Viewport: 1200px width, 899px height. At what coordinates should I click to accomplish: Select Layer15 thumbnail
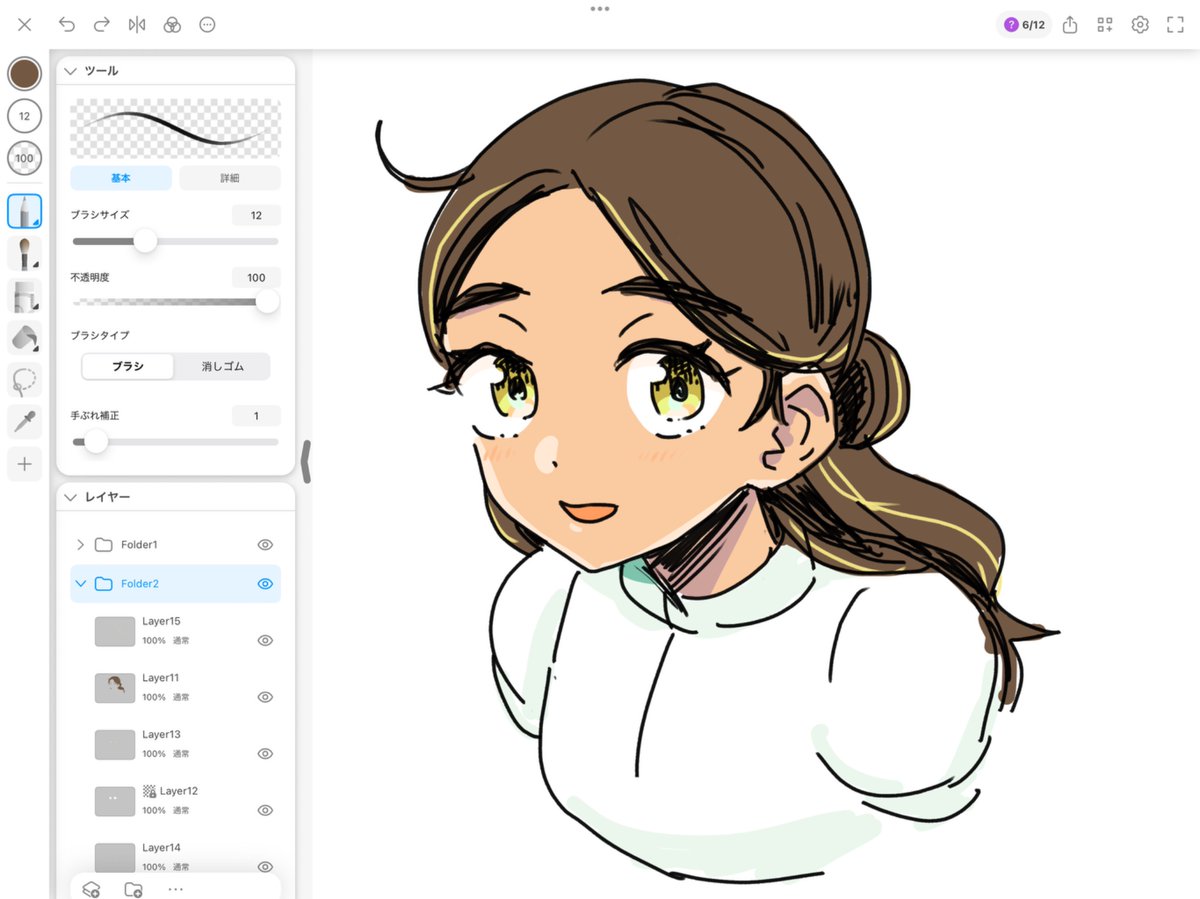pyautogui.click(x=115, y=631)
